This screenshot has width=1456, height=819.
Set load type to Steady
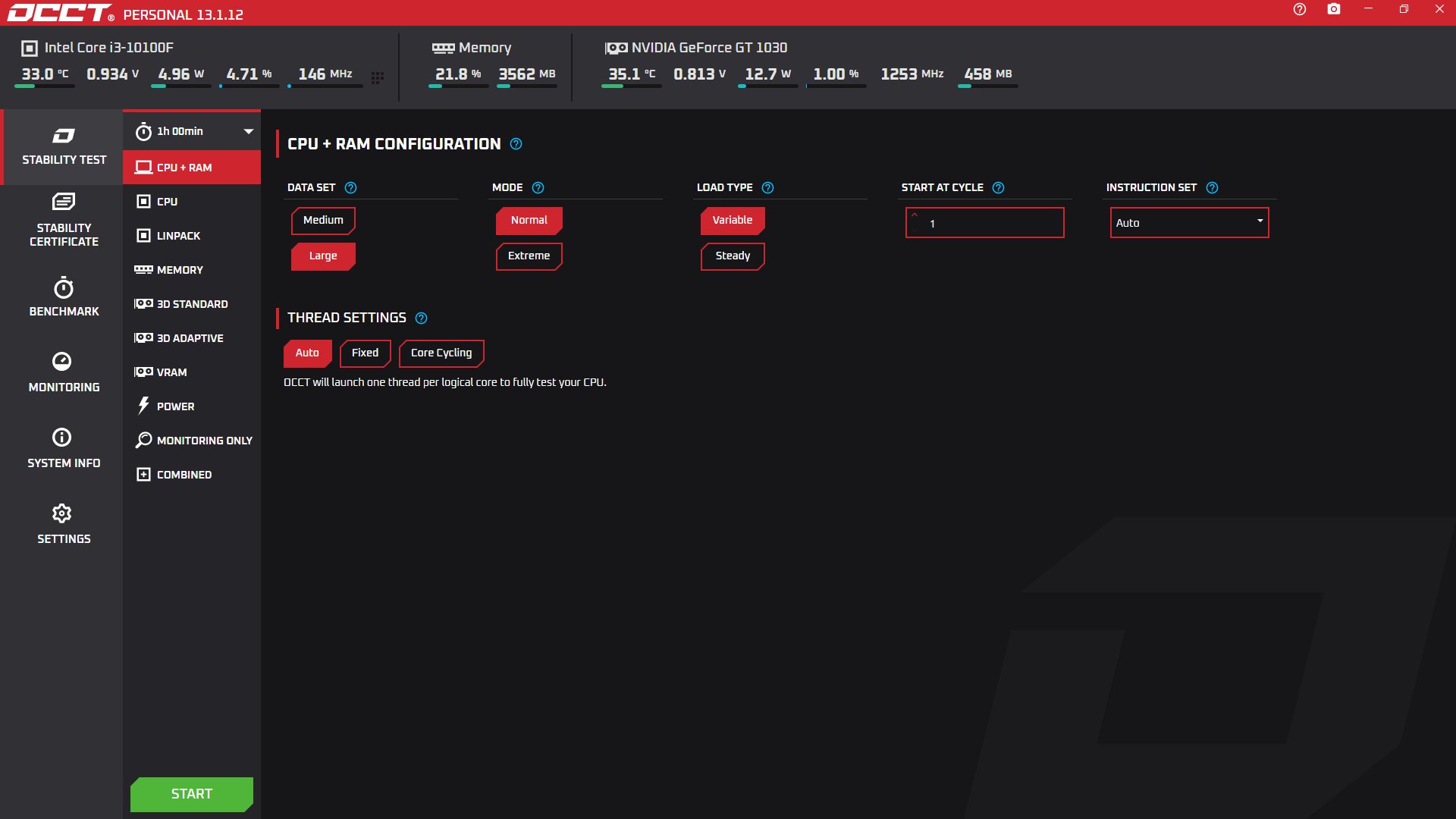733,256
